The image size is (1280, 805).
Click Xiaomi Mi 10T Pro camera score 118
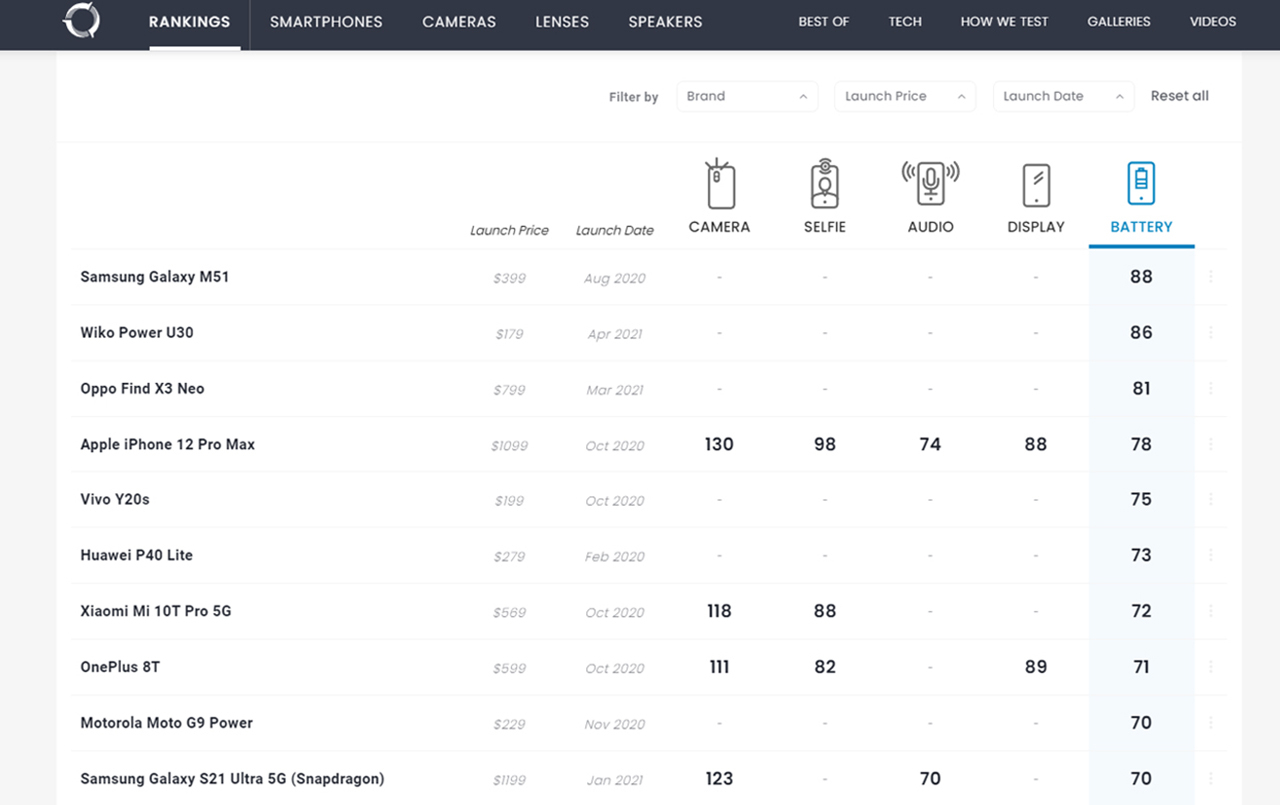(719, 611)
